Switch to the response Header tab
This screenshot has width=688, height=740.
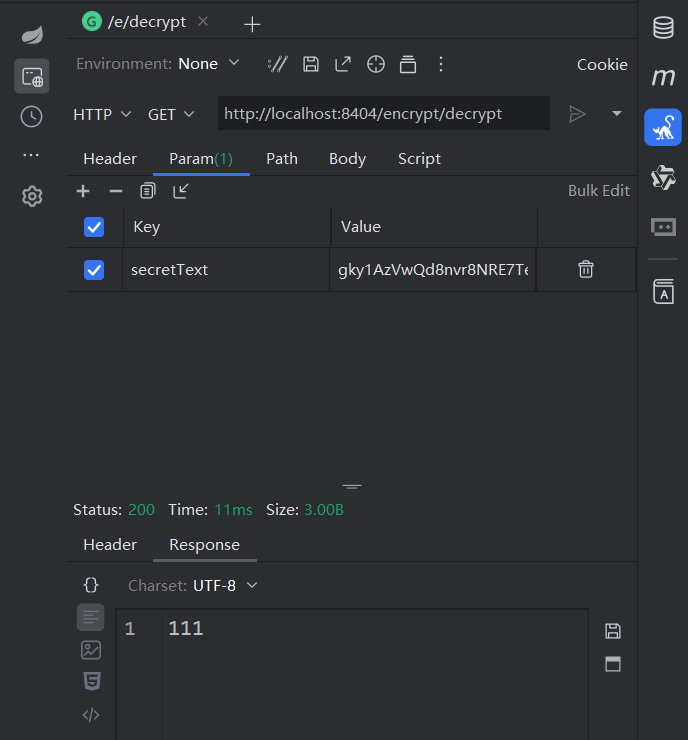point(110,545)
